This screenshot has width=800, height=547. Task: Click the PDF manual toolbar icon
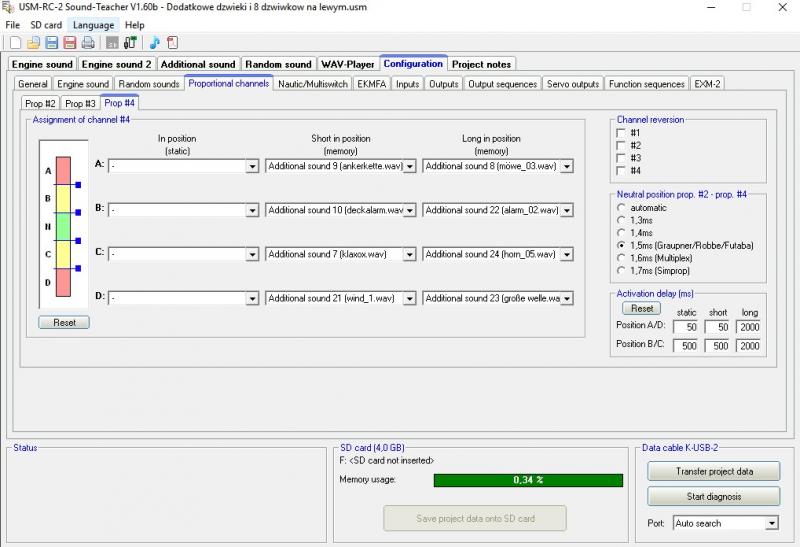pos(173,42)
